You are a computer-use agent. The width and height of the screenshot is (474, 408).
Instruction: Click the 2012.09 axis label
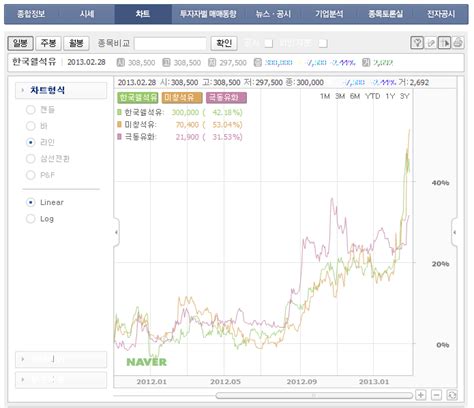coord(302,382)
